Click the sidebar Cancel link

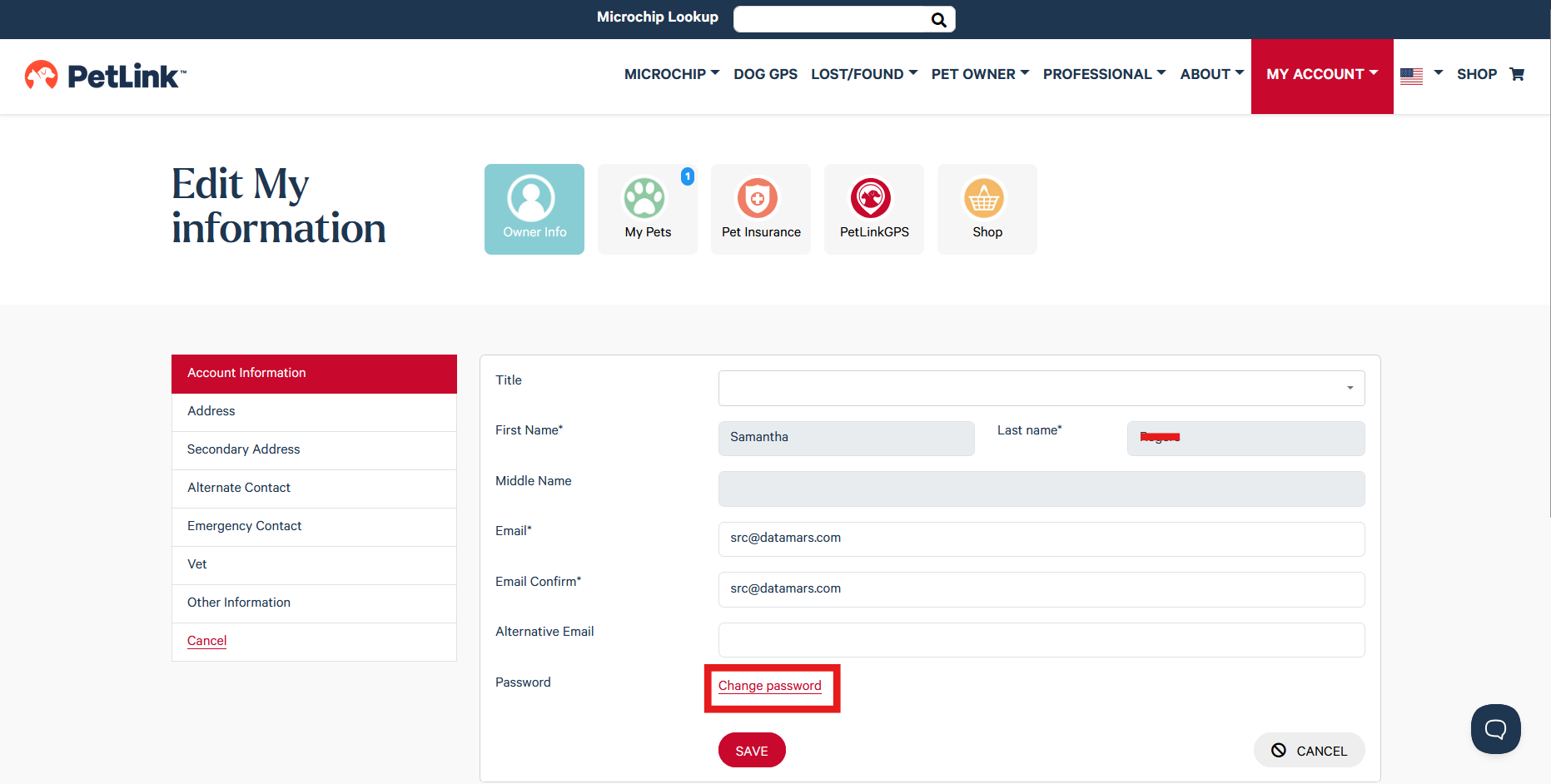point(206,641)
